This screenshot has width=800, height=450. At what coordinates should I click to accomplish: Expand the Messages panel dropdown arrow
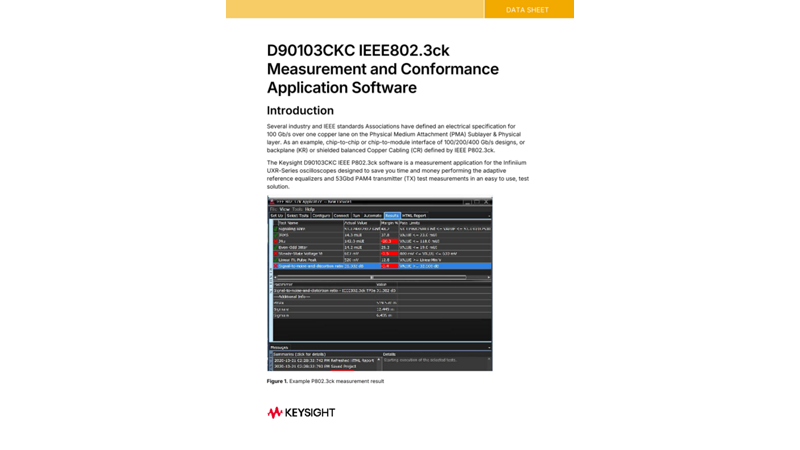(489, 347)
